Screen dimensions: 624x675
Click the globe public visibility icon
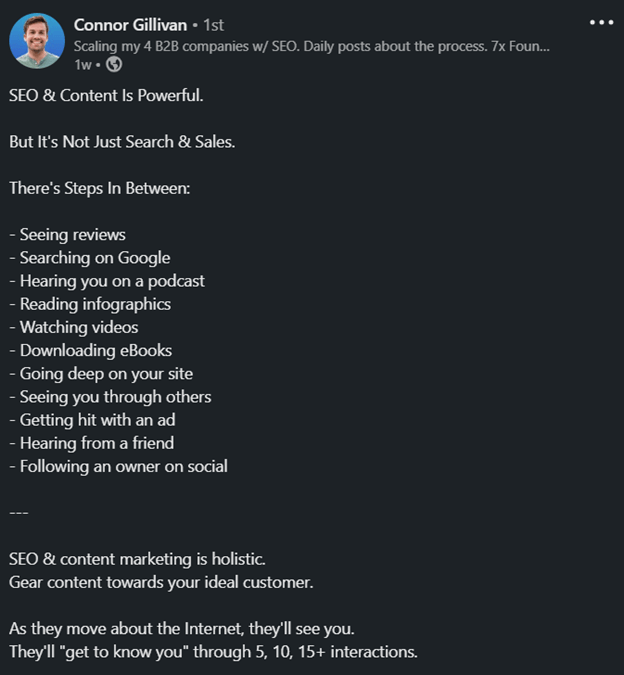point(114,64)
